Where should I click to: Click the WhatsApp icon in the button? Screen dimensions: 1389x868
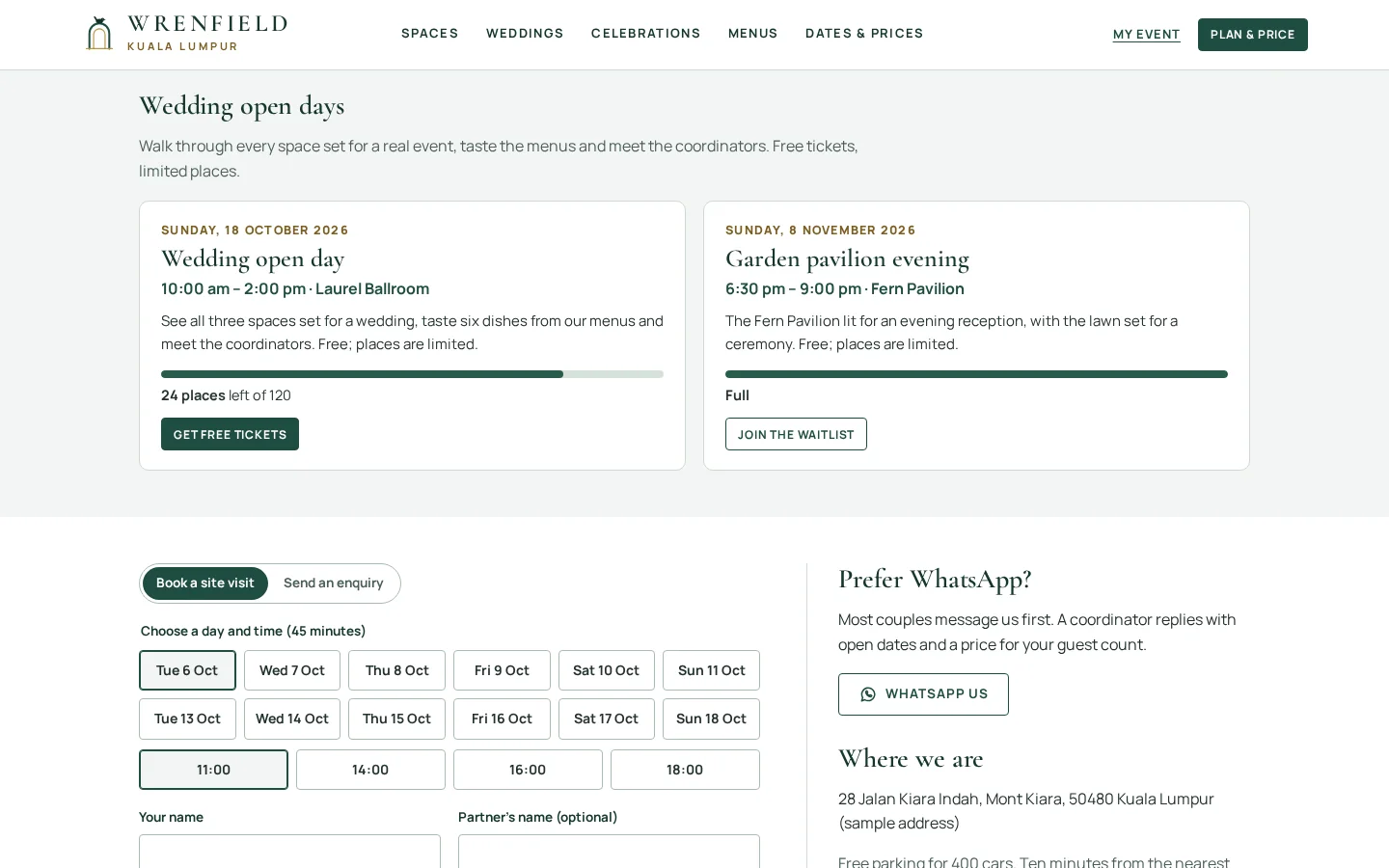pyautogui.click(x=868, y=694)
